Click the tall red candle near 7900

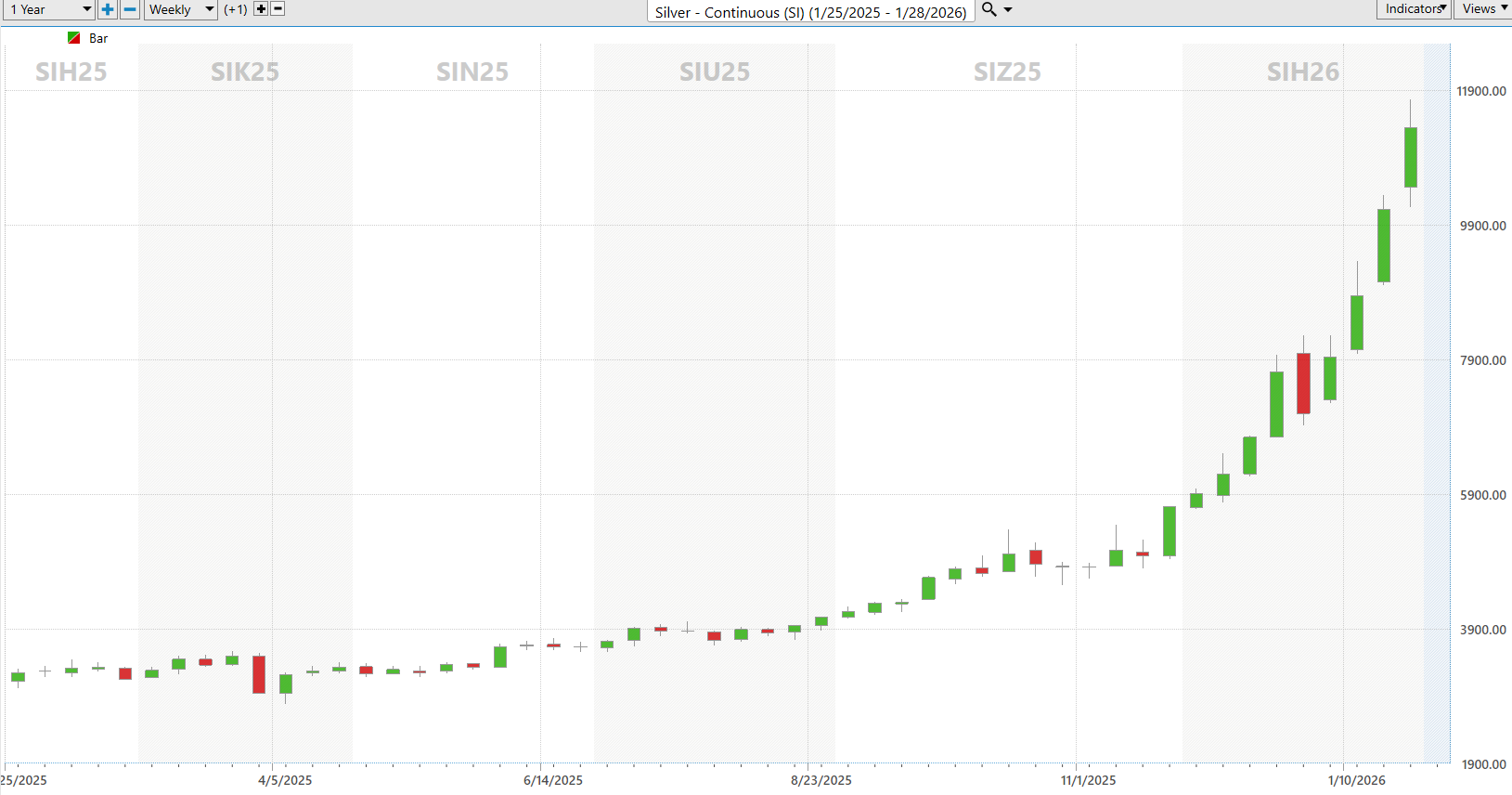(x=1303, y=383)
